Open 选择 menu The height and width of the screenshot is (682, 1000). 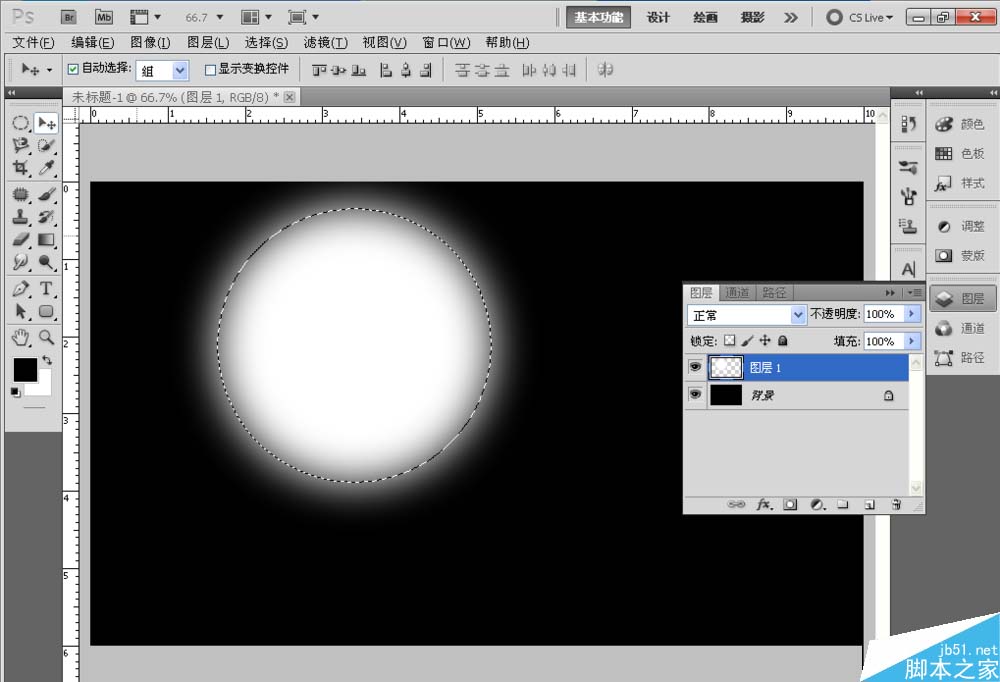(x=266, y=43)
